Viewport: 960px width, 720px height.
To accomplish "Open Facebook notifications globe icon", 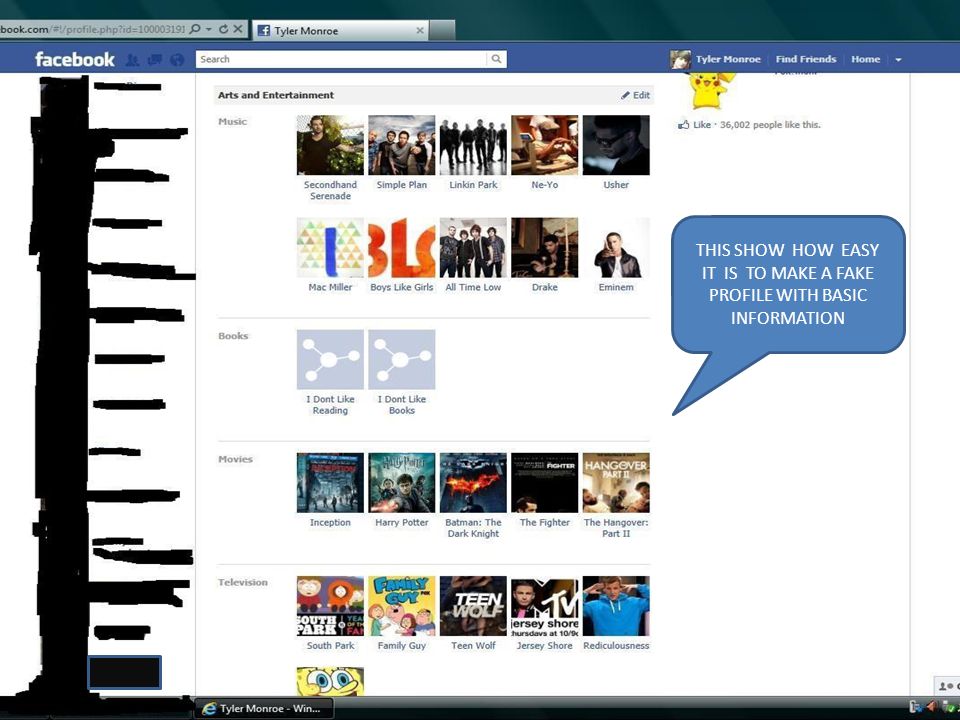I will (177, 59).
